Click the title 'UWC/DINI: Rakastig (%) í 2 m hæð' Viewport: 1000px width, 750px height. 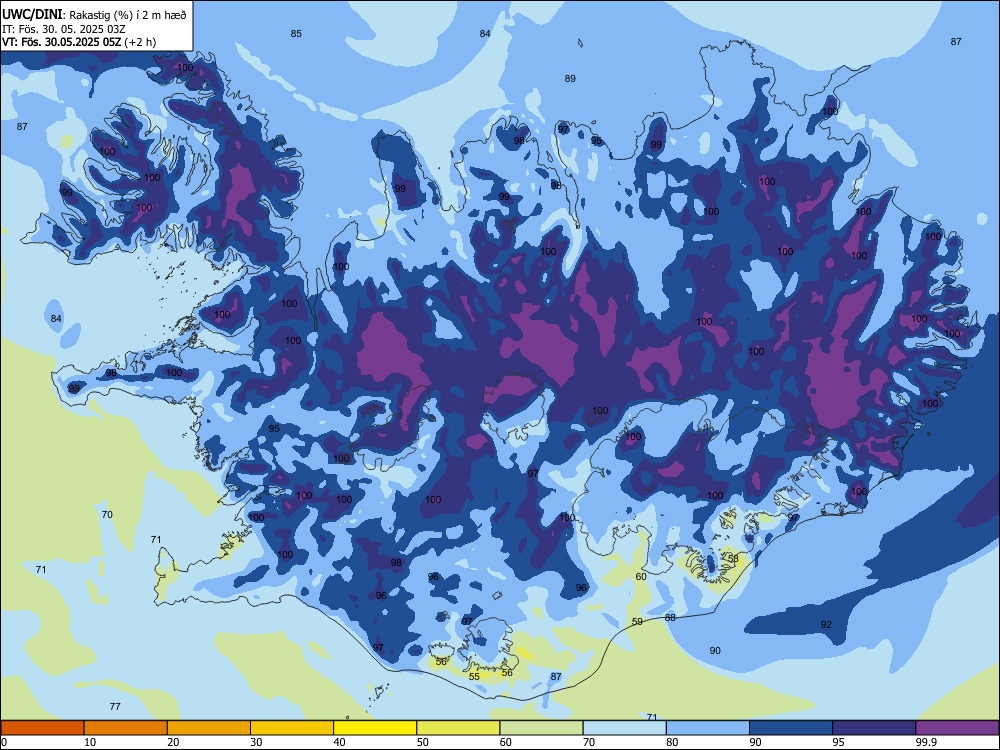click(x=94, y=15)
